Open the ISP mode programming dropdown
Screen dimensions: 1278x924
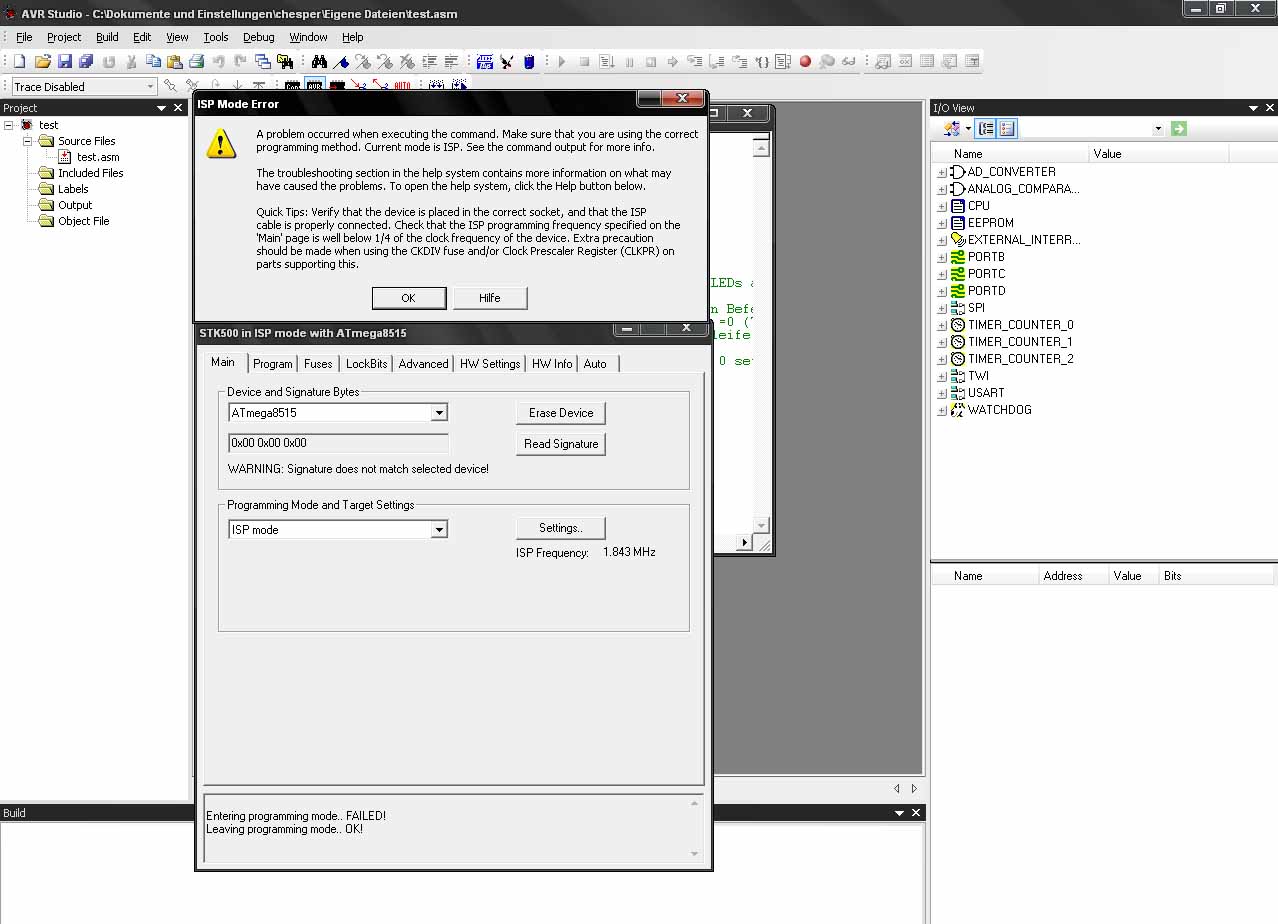pos(438,530)
